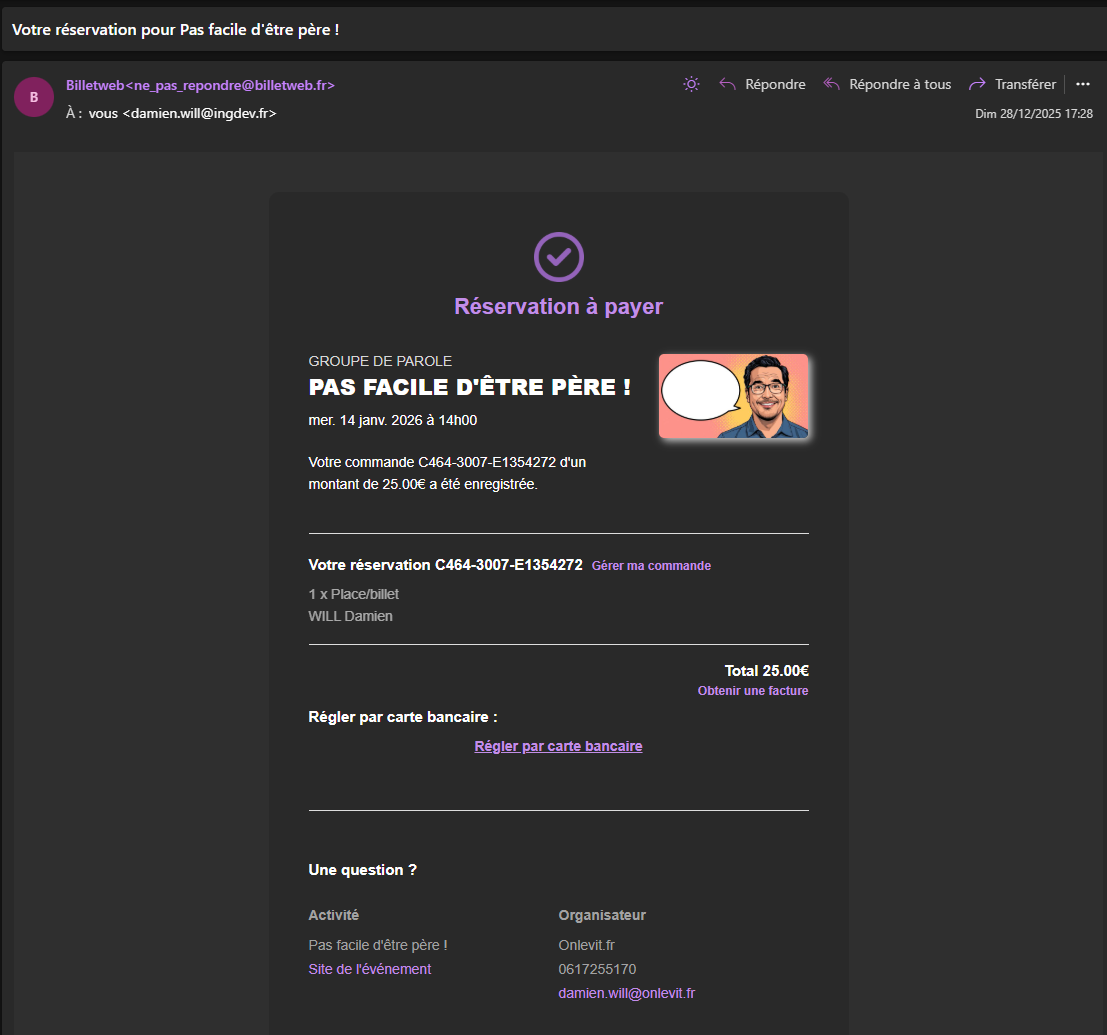Click the Réservation à payer heading

(558, 306)
